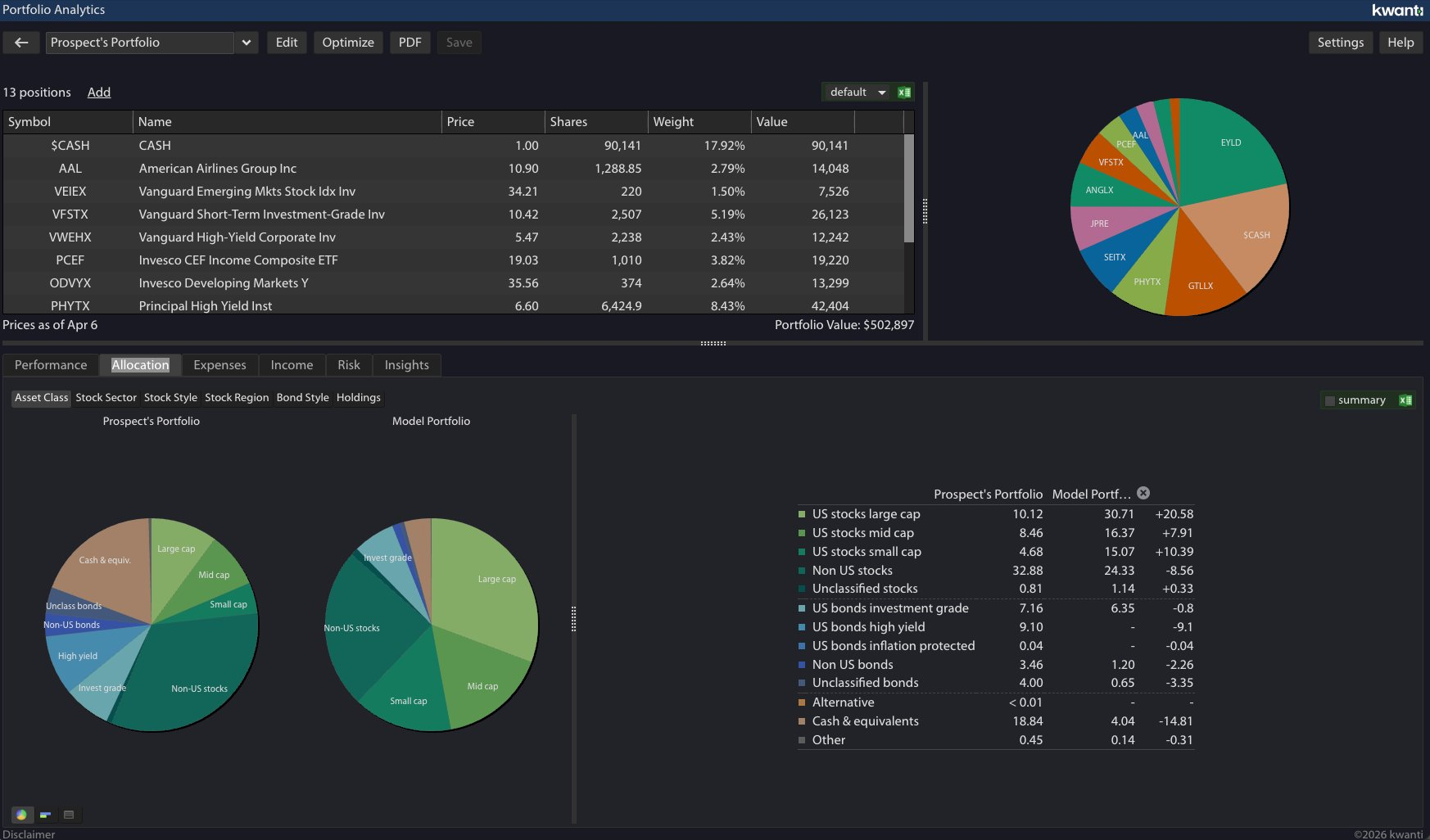This screenshot has height=840, width=1430.
Task: Export positions table to Excel
Action: 904,93
